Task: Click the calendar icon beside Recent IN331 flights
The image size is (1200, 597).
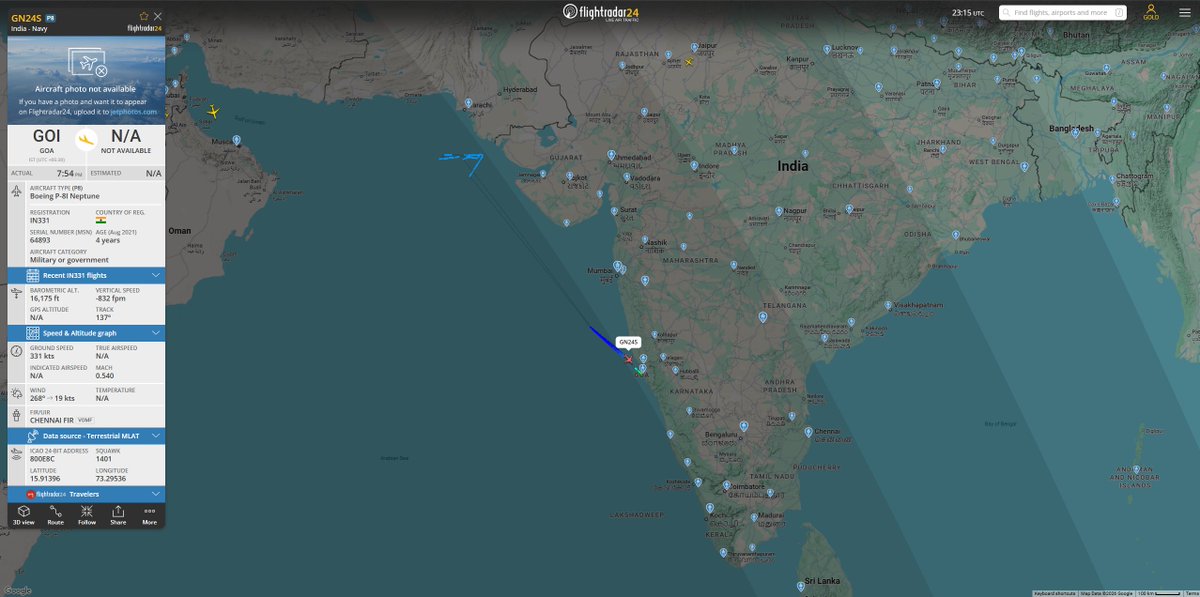Action: point(33,275)
